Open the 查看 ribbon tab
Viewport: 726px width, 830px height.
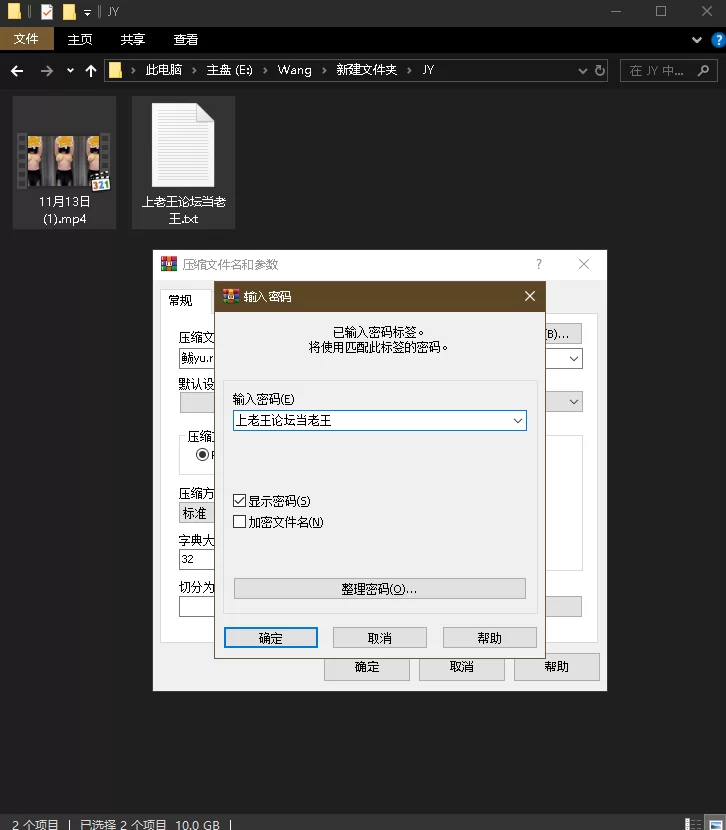pyautogui.click(x=185, y=40)
